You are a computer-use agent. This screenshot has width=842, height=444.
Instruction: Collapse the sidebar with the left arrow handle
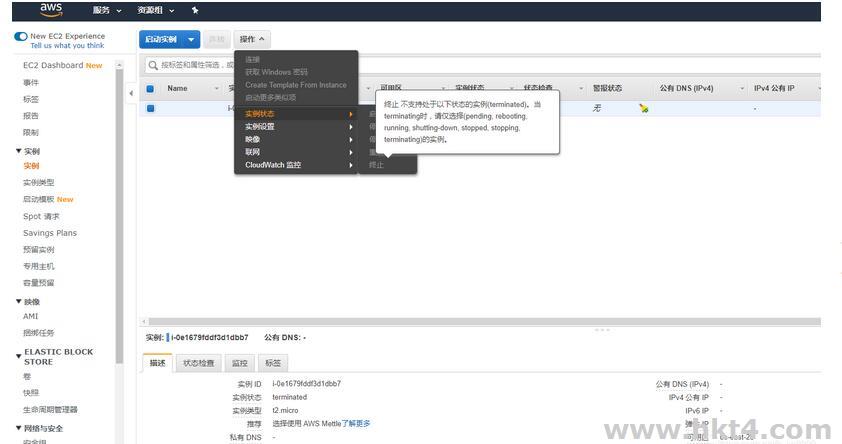pos(131,93)
